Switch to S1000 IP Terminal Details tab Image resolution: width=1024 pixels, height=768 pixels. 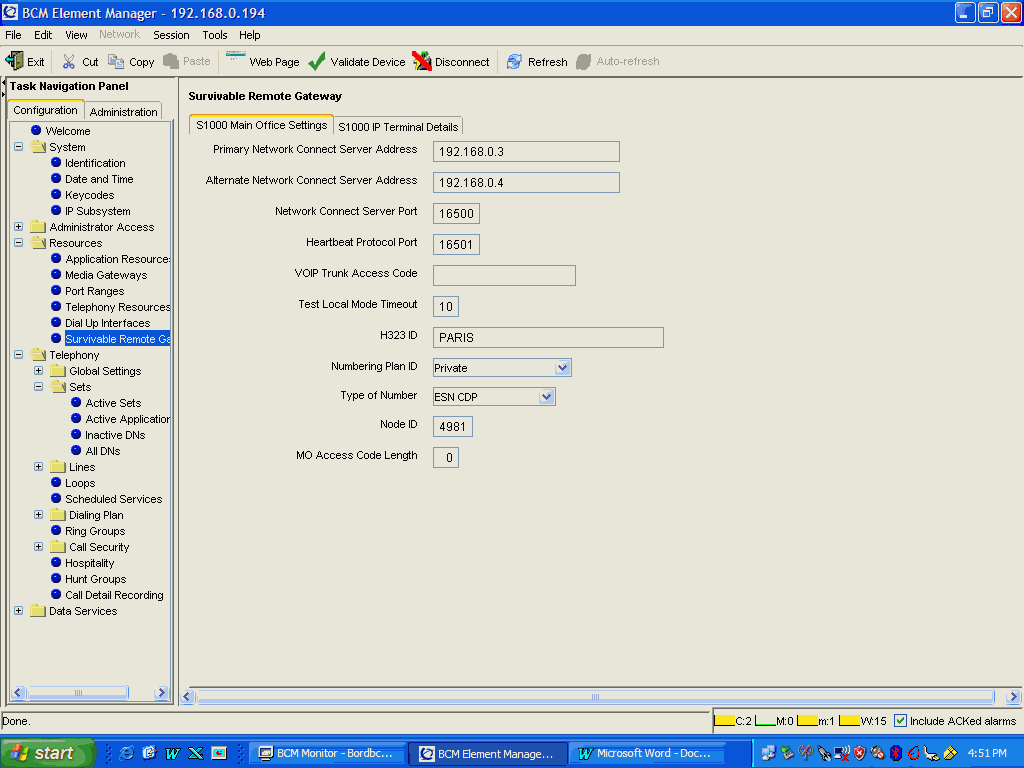pos(398,127)
